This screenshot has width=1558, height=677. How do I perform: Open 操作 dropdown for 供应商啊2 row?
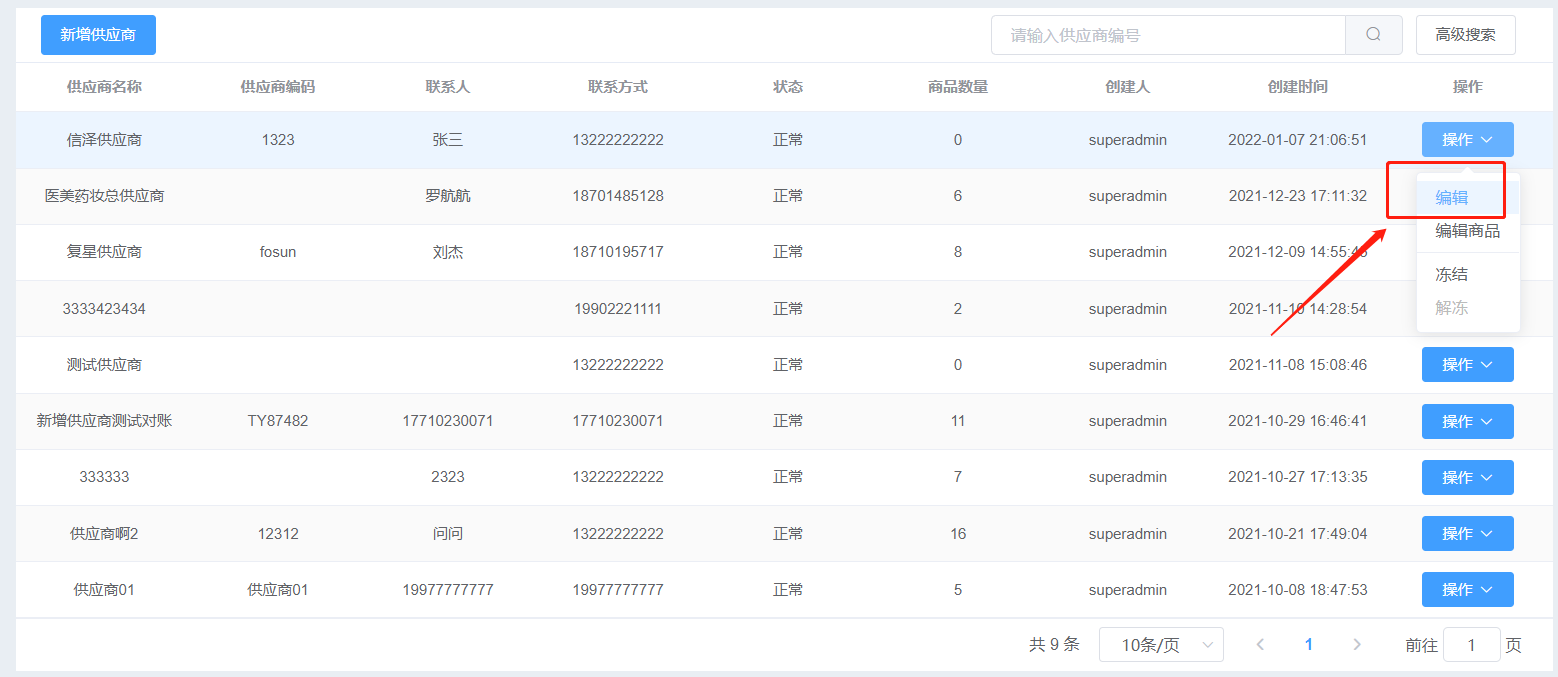click(x=1467, y=534)
